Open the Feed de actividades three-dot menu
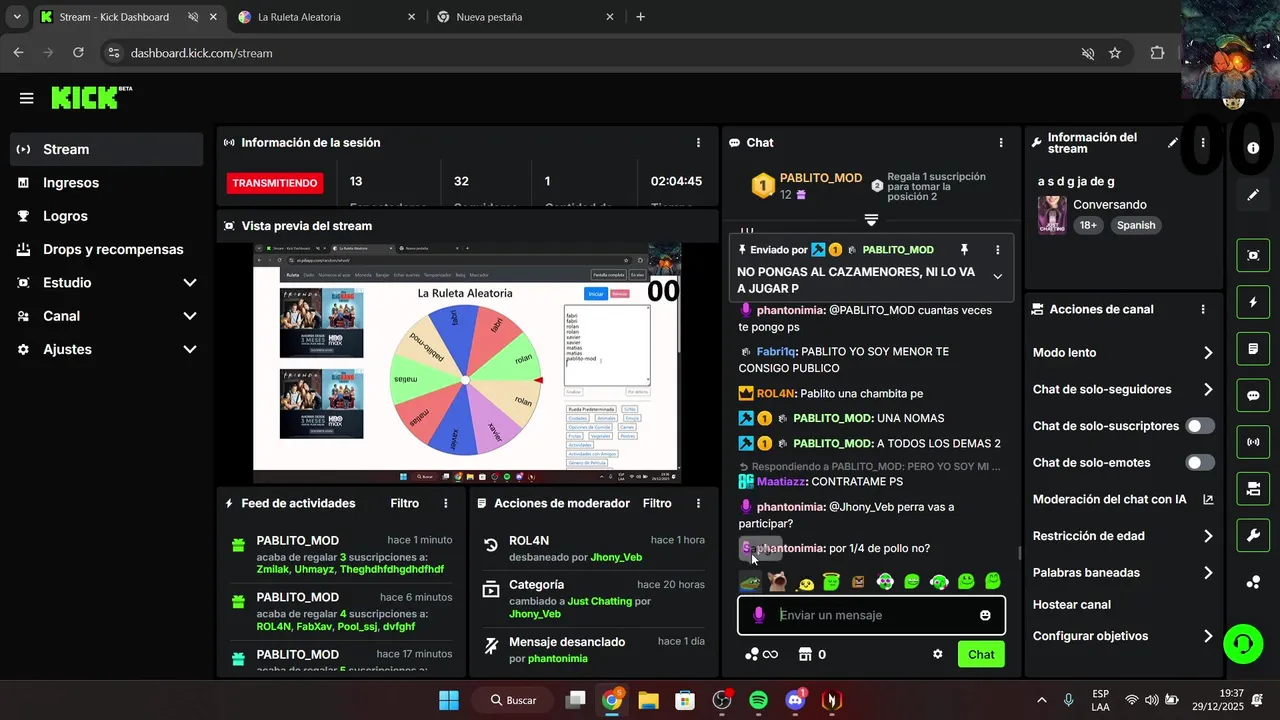Image resolution: width=1280 pixels, height=720 pixels. pos(446,504)
